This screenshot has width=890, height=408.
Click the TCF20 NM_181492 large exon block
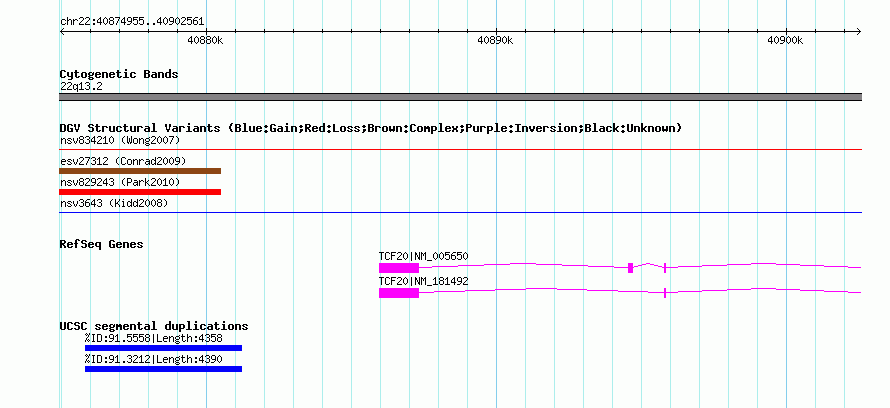(399, 293)
